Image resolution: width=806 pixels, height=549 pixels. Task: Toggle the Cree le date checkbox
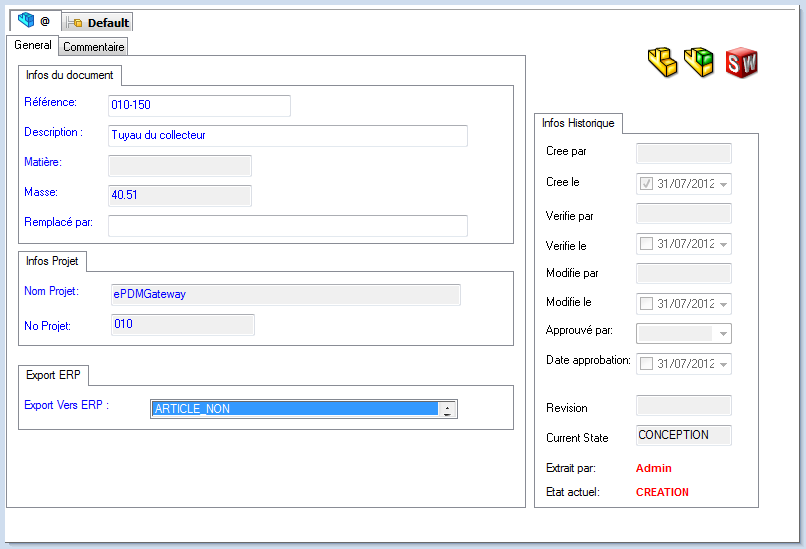coord(646,183)
